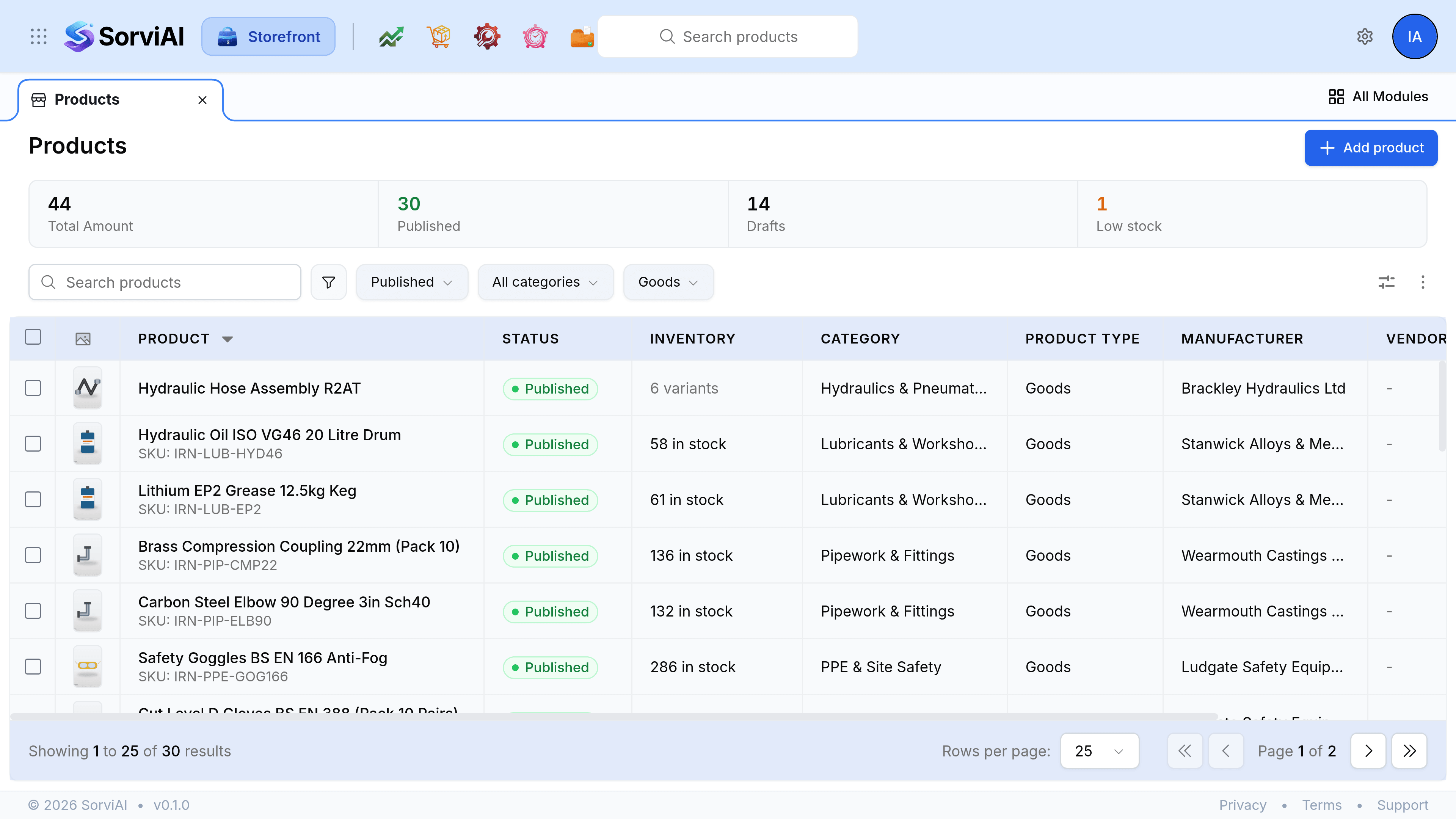Viewport: 1456px width, 819px height.
Task: Go to the first page
Action: pos(1185,751)
